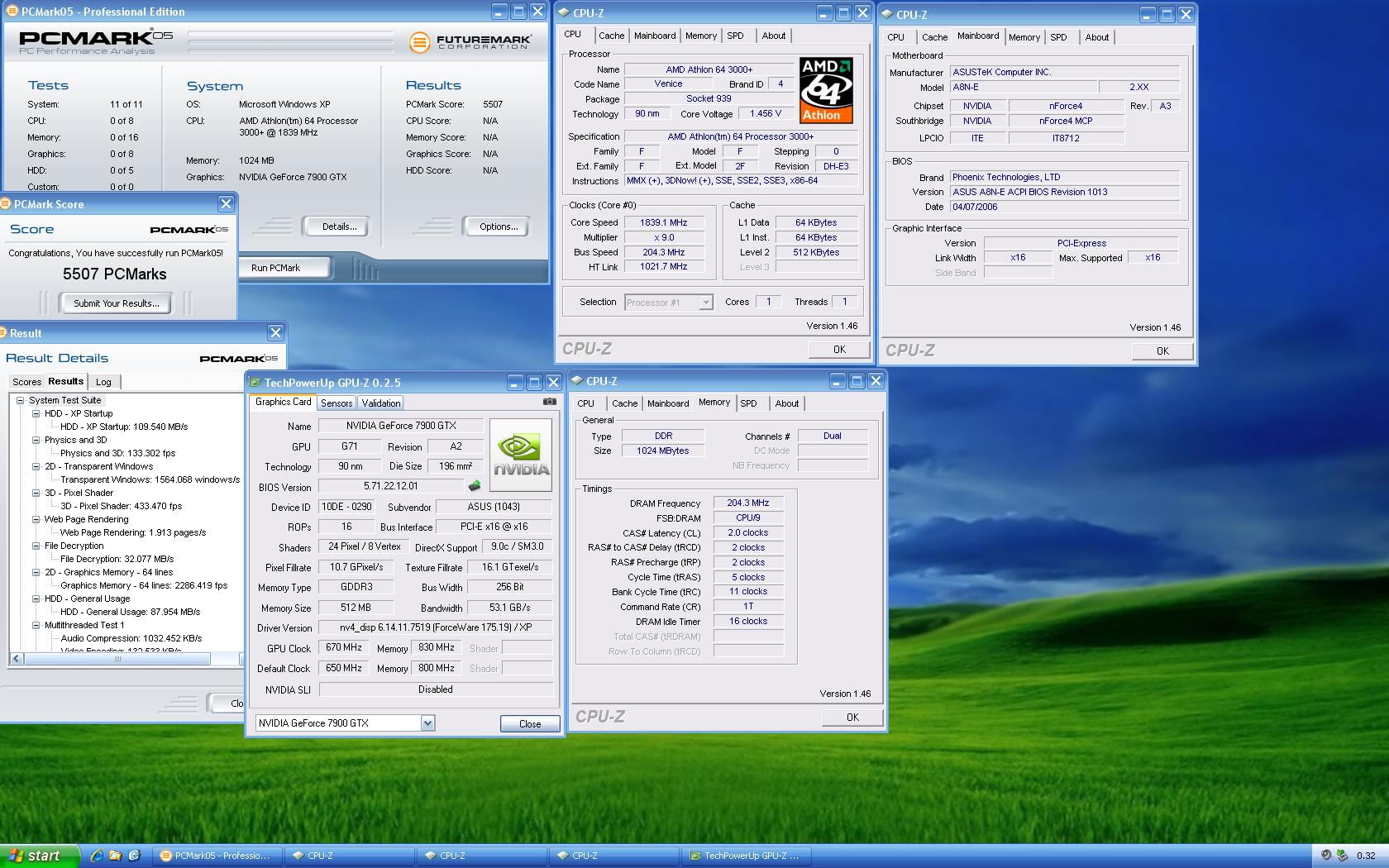Viewport: 1389px width, 868px height.
Task: Select 'Physics and 3D: 133.302 fps' row
Action: point(117,453)
